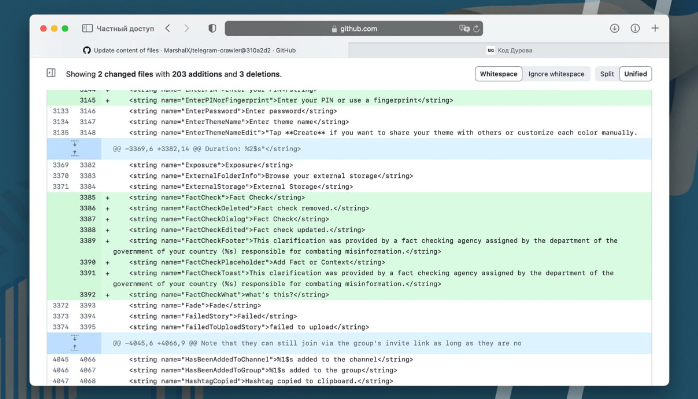
Task: Switch diff view to Split
Action: (x=607, y=74)
